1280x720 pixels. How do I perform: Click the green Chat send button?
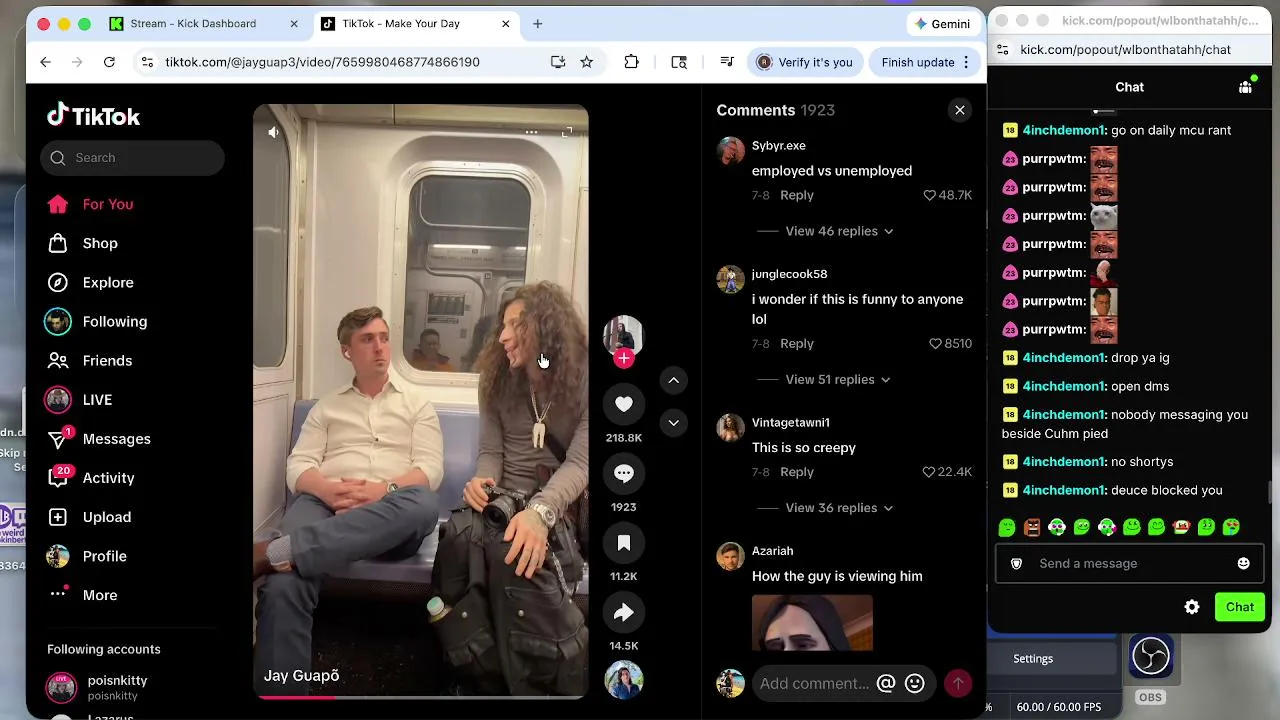pyautogui.click(x=1240, y=607)
